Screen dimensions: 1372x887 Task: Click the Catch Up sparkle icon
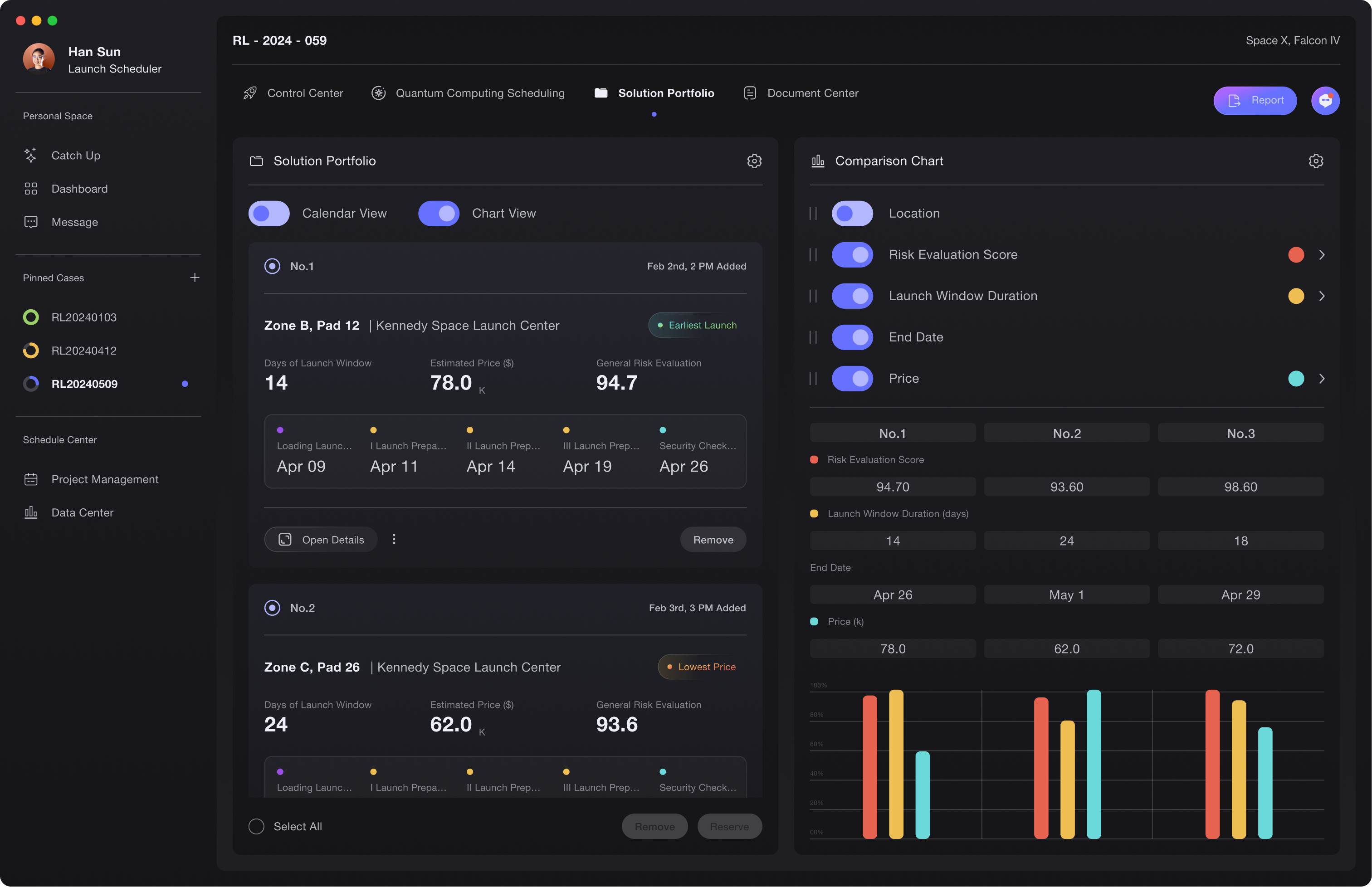[30, 155]
